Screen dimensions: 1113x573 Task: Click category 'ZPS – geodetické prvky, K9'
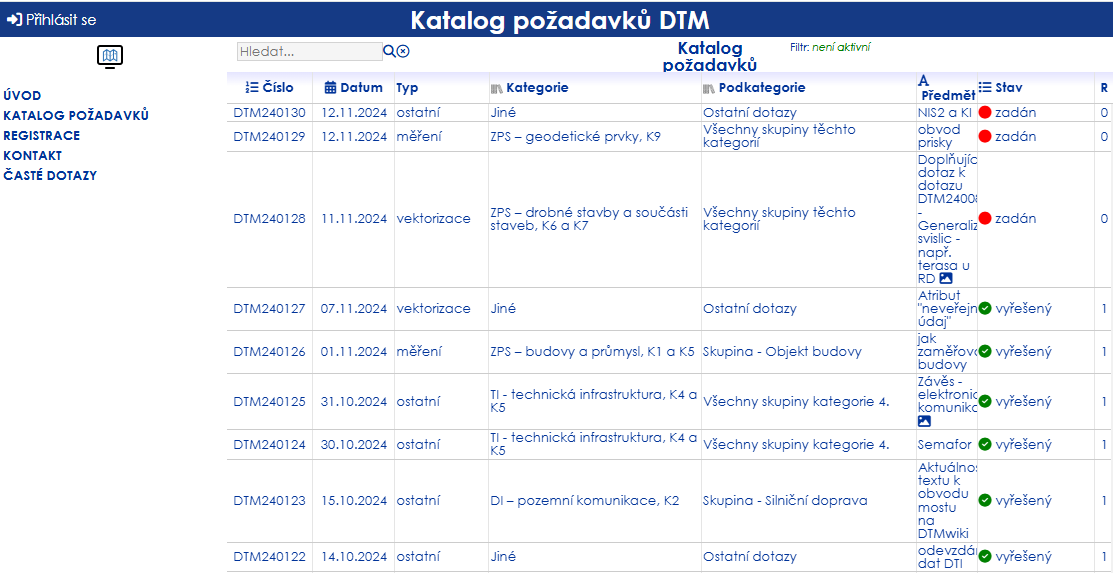(x=576, y=136)
